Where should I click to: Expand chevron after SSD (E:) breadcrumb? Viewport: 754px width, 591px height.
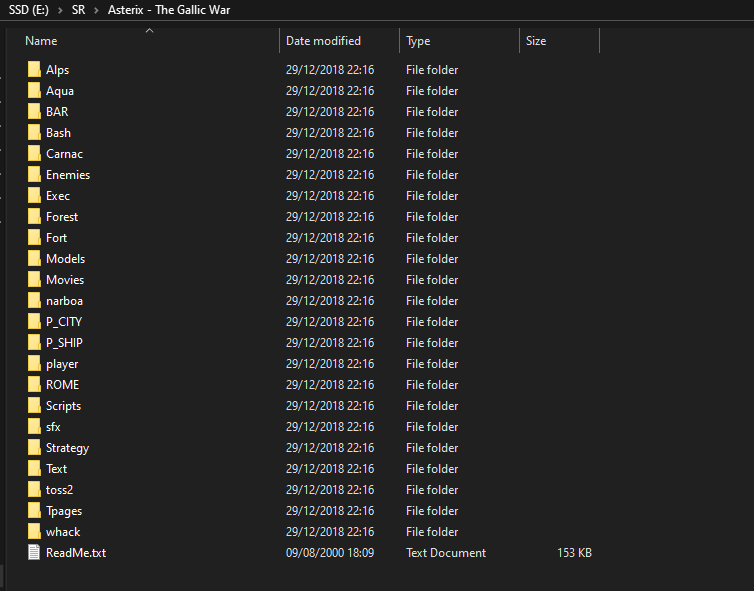coord(60,10)
